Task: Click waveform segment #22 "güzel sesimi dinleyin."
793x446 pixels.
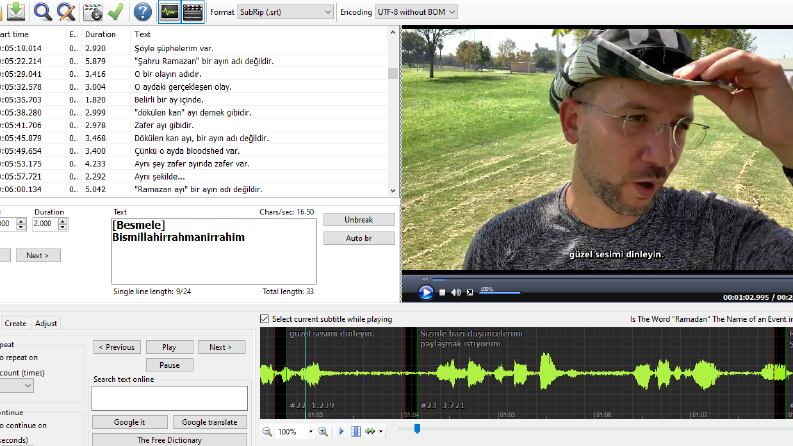Action: [x=345, y=373]
